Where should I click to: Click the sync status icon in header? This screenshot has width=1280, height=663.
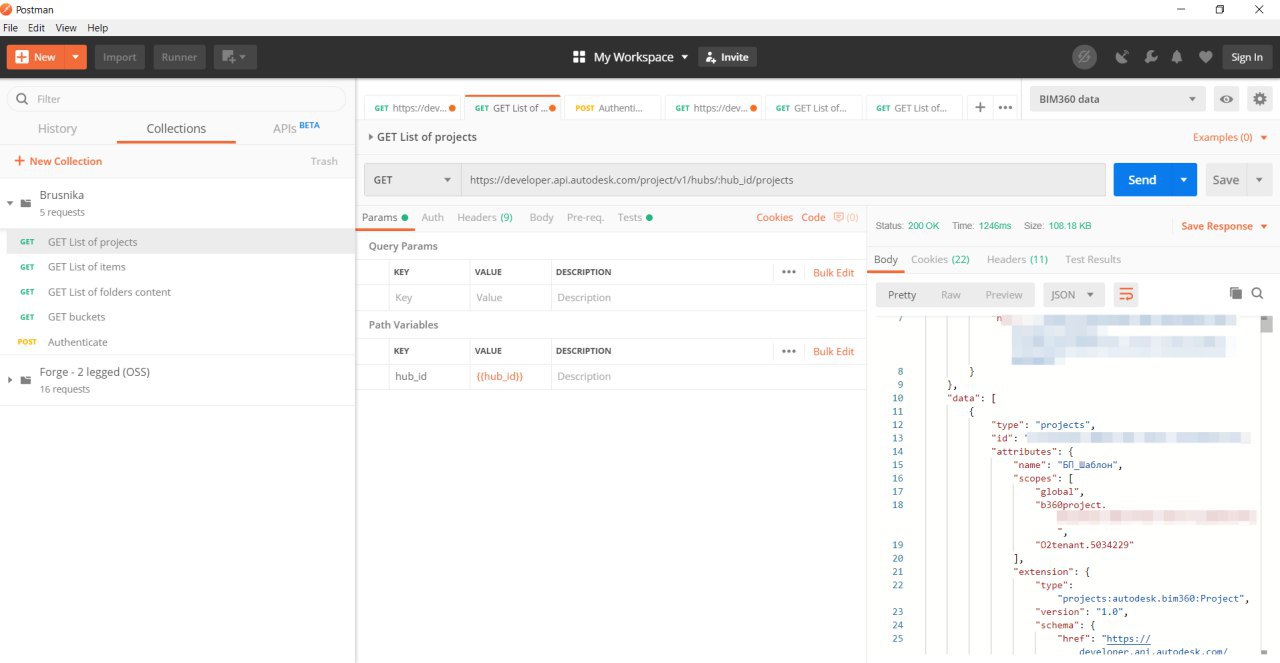pyautogui.click(x=1084, y=57)
